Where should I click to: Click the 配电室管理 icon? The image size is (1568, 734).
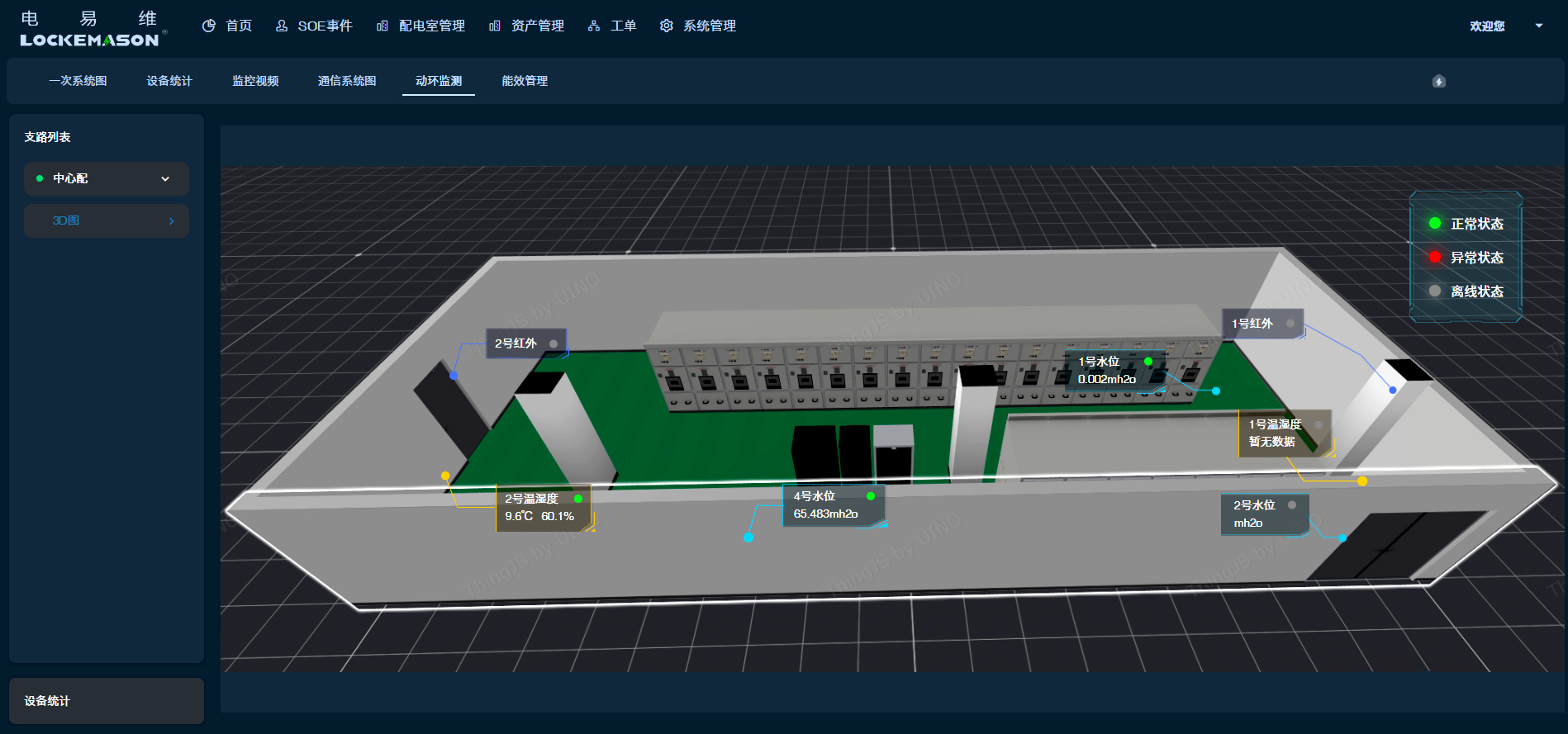tap(382, 26)
